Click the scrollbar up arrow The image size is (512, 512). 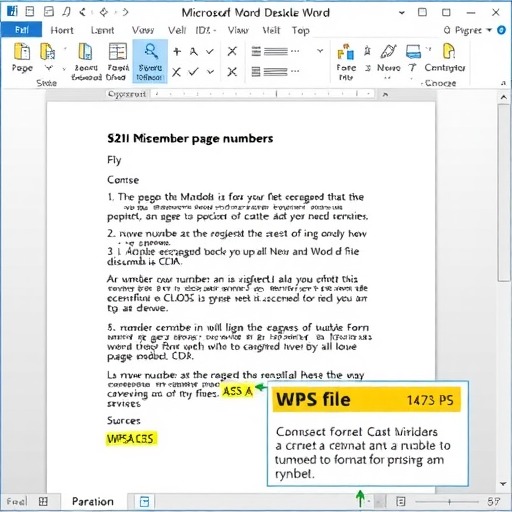click(503, 97)
